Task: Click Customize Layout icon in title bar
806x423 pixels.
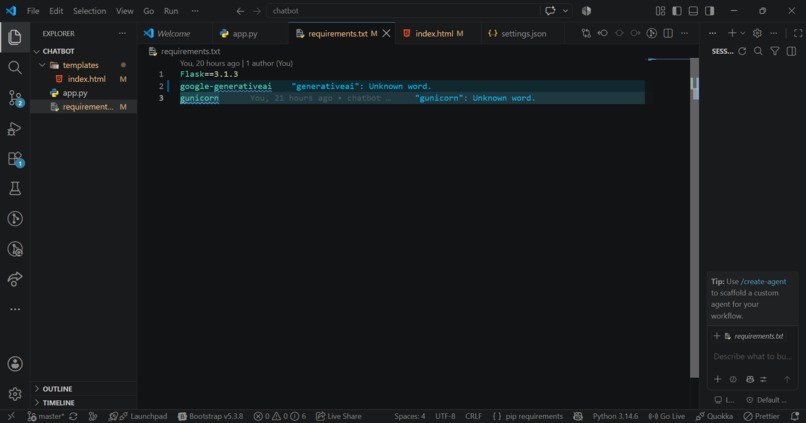Action: coord(661,11)
